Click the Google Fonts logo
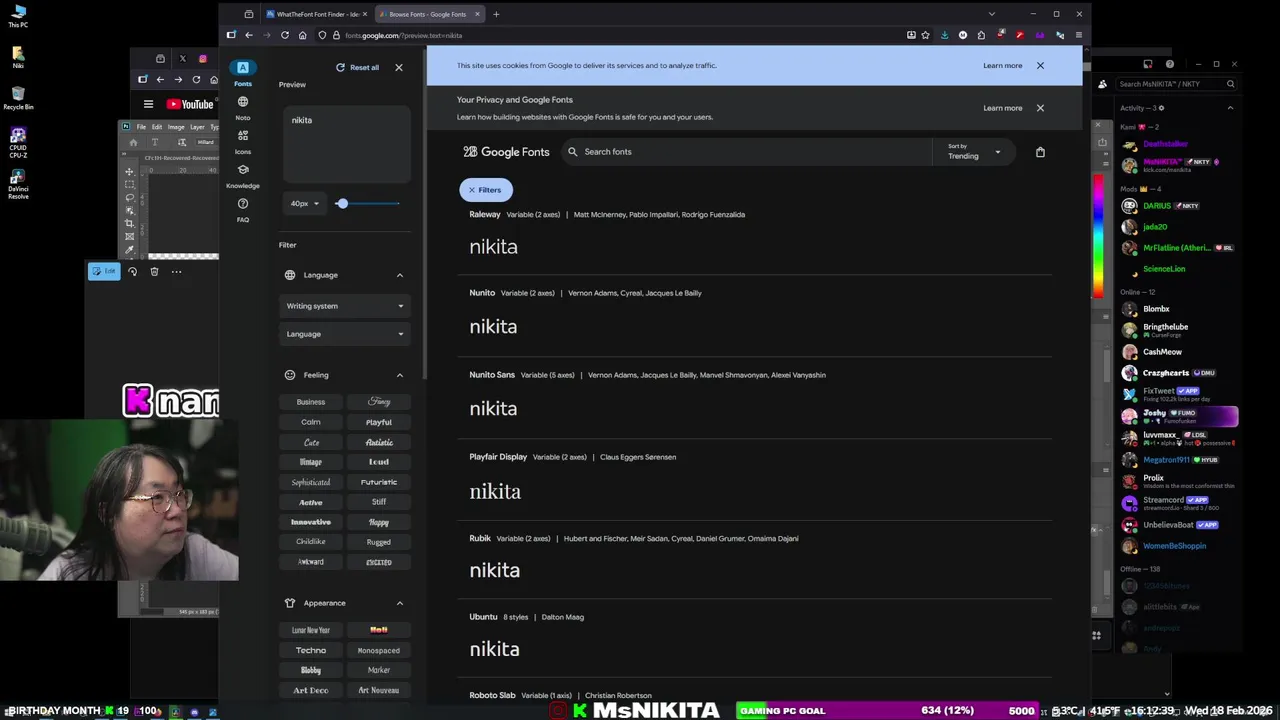 coord(506,152)
